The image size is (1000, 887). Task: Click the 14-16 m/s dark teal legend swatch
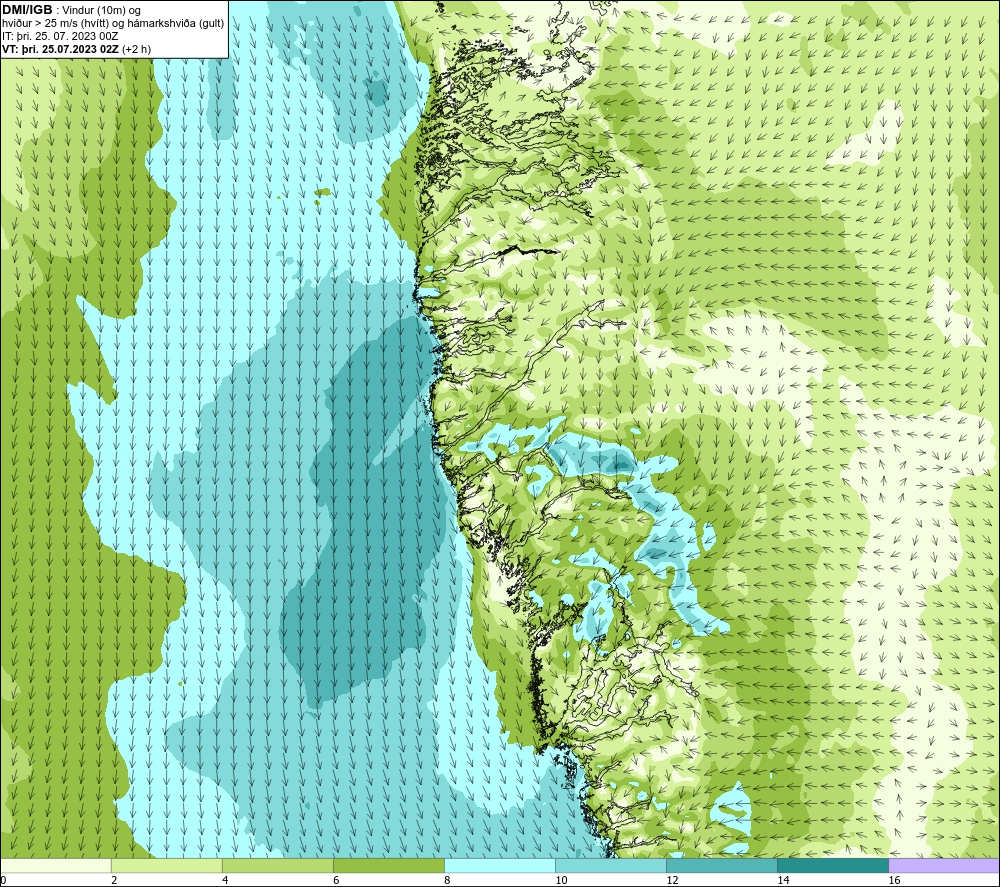[x=832, y=866]
